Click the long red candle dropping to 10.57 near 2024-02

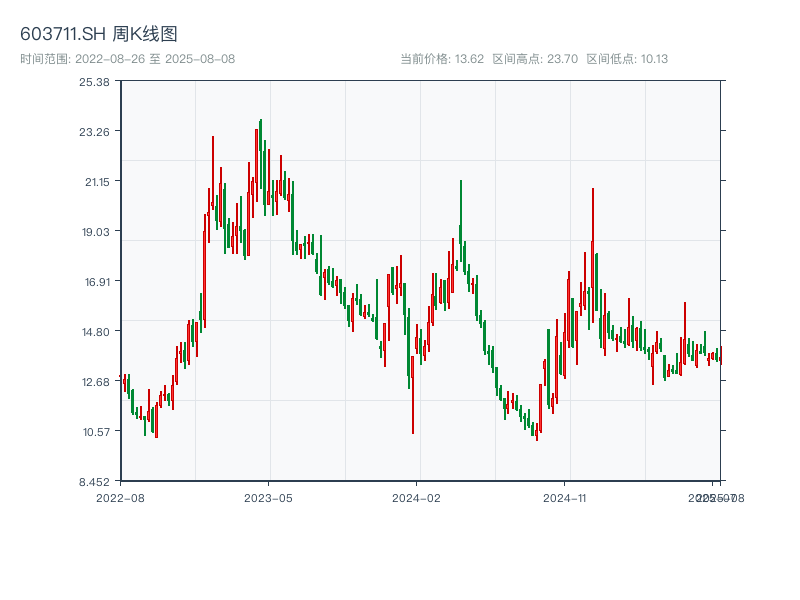tap(413, 395)
